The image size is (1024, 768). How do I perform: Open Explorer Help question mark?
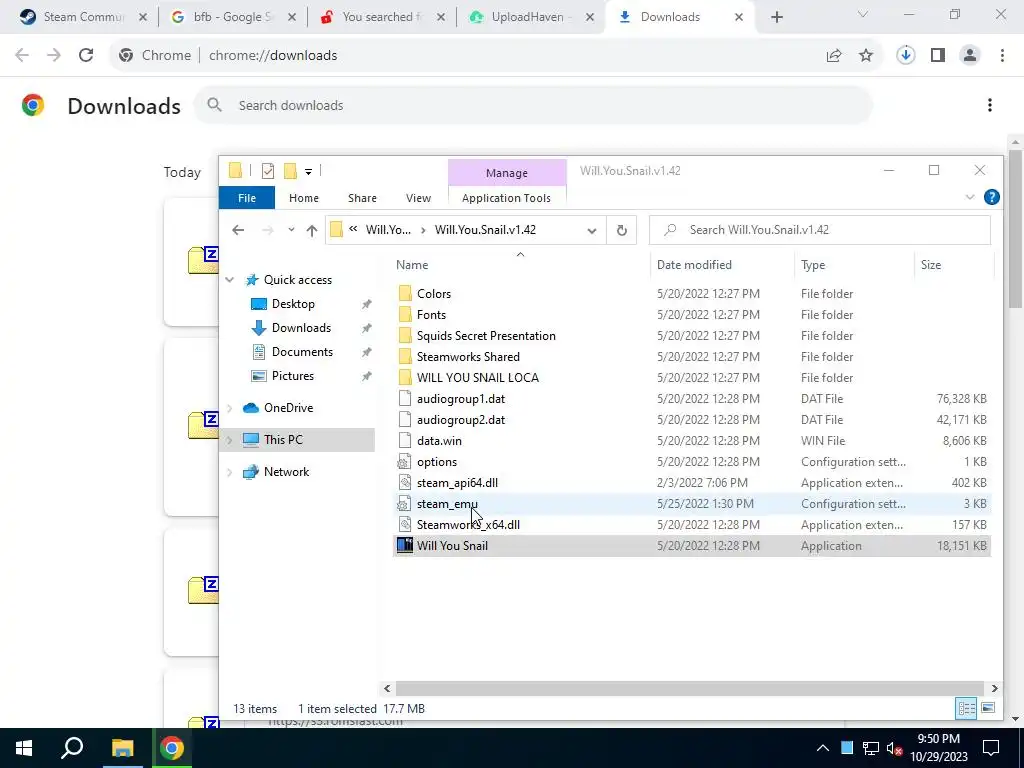[991, 197]
